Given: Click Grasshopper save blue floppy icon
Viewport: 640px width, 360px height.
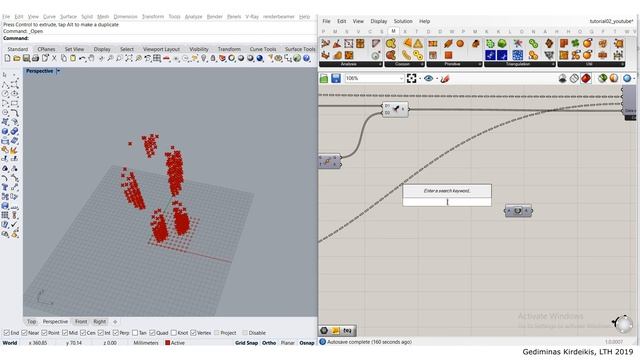Looking at the screenshot, I should click(x=336, y=78).
